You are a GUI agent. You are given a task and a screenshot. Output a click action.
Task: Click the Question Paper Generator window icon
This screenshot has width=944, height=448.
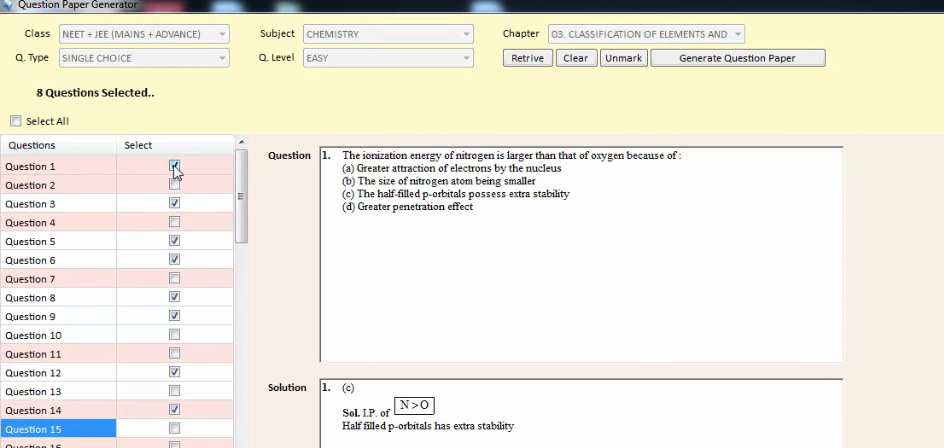coord(8,5)
